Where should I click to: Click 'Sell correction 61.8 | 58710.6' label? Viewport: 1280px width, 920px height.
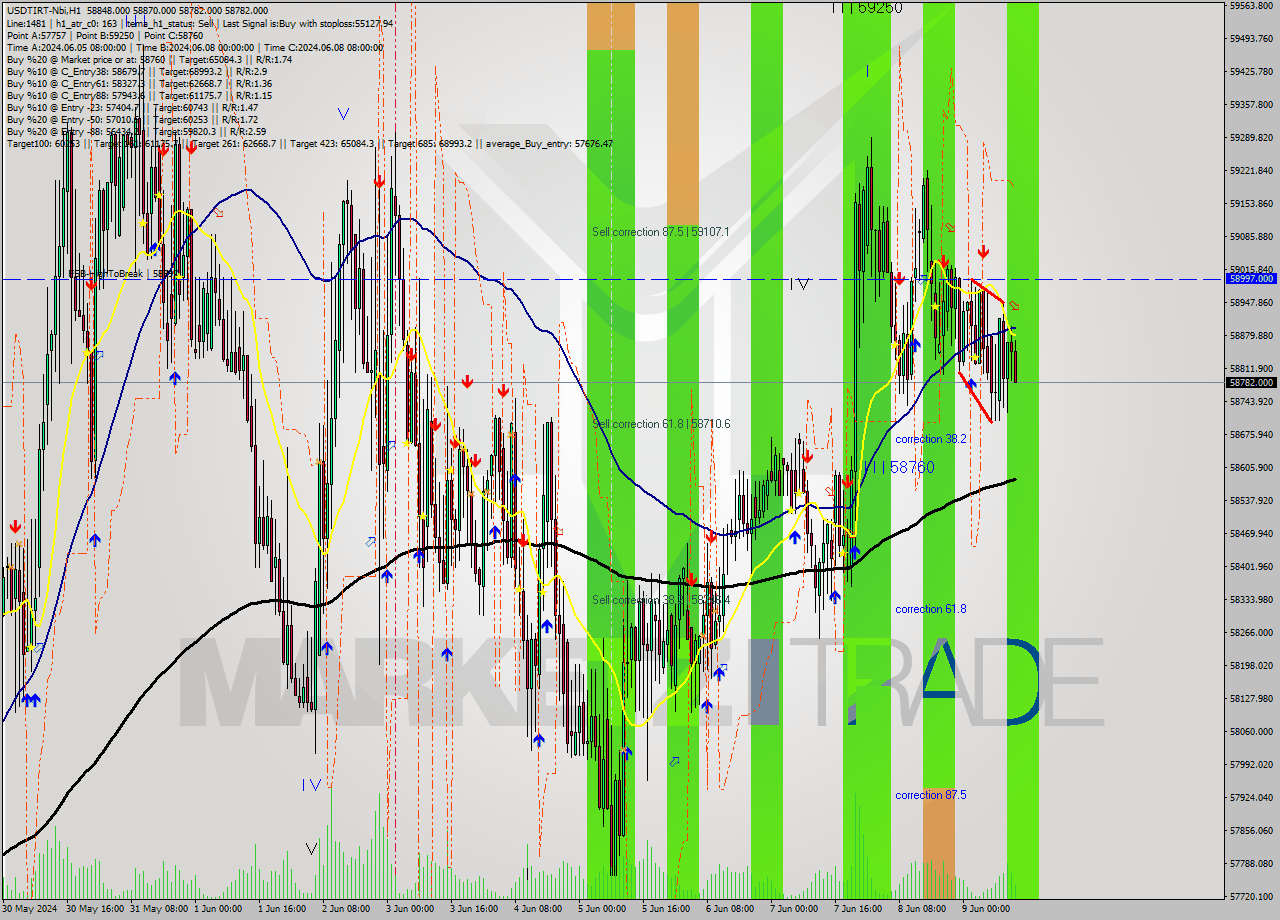pyautogui.click(x=660, y=424)
